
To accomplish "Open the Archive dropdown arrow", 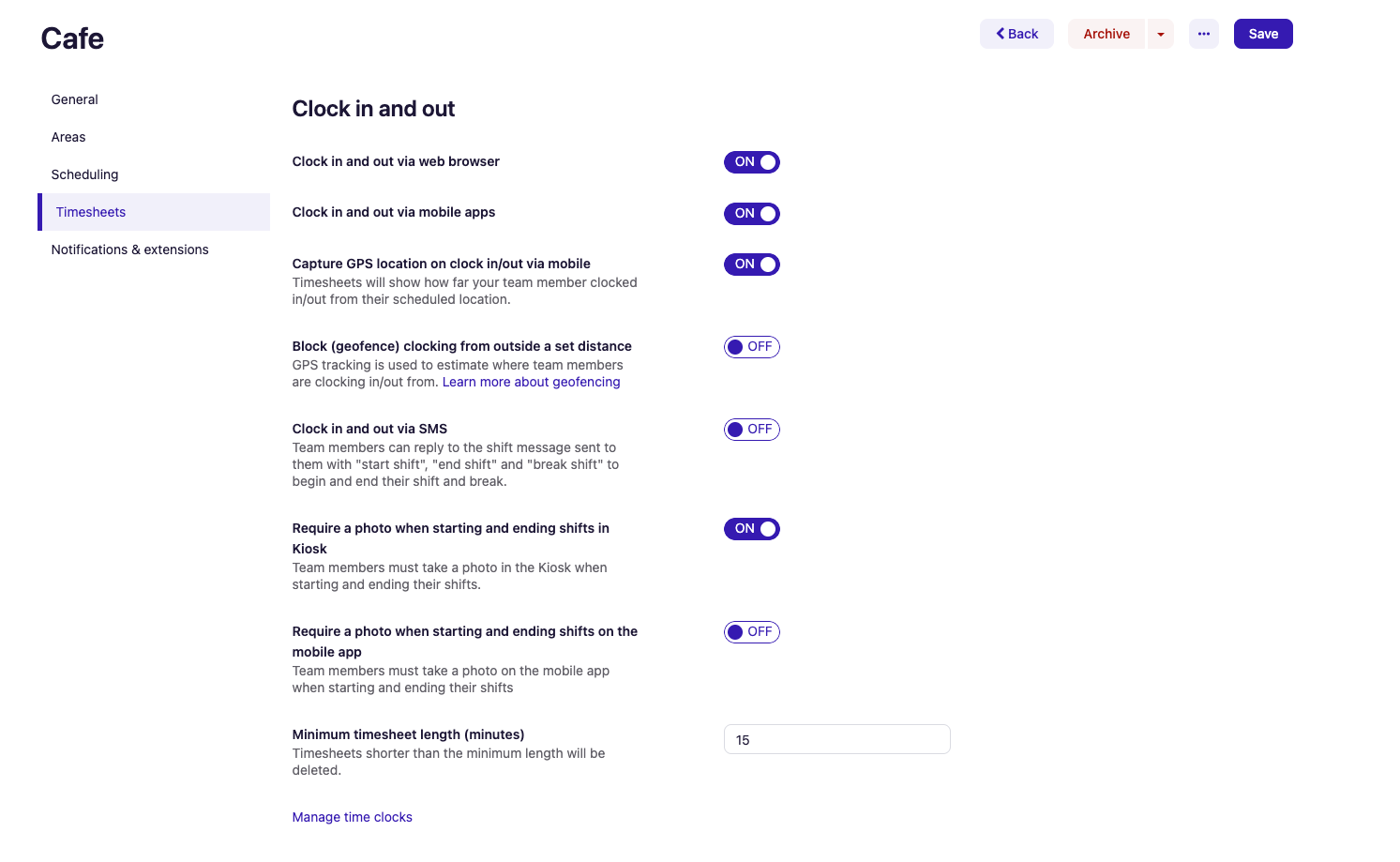I will click(1161, 33).
